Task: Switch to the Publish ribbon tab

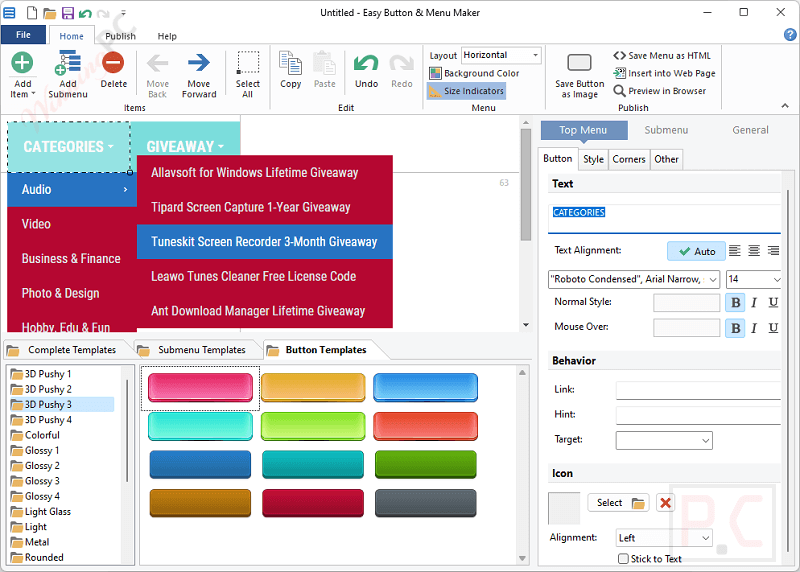Action: pos(120,36)
